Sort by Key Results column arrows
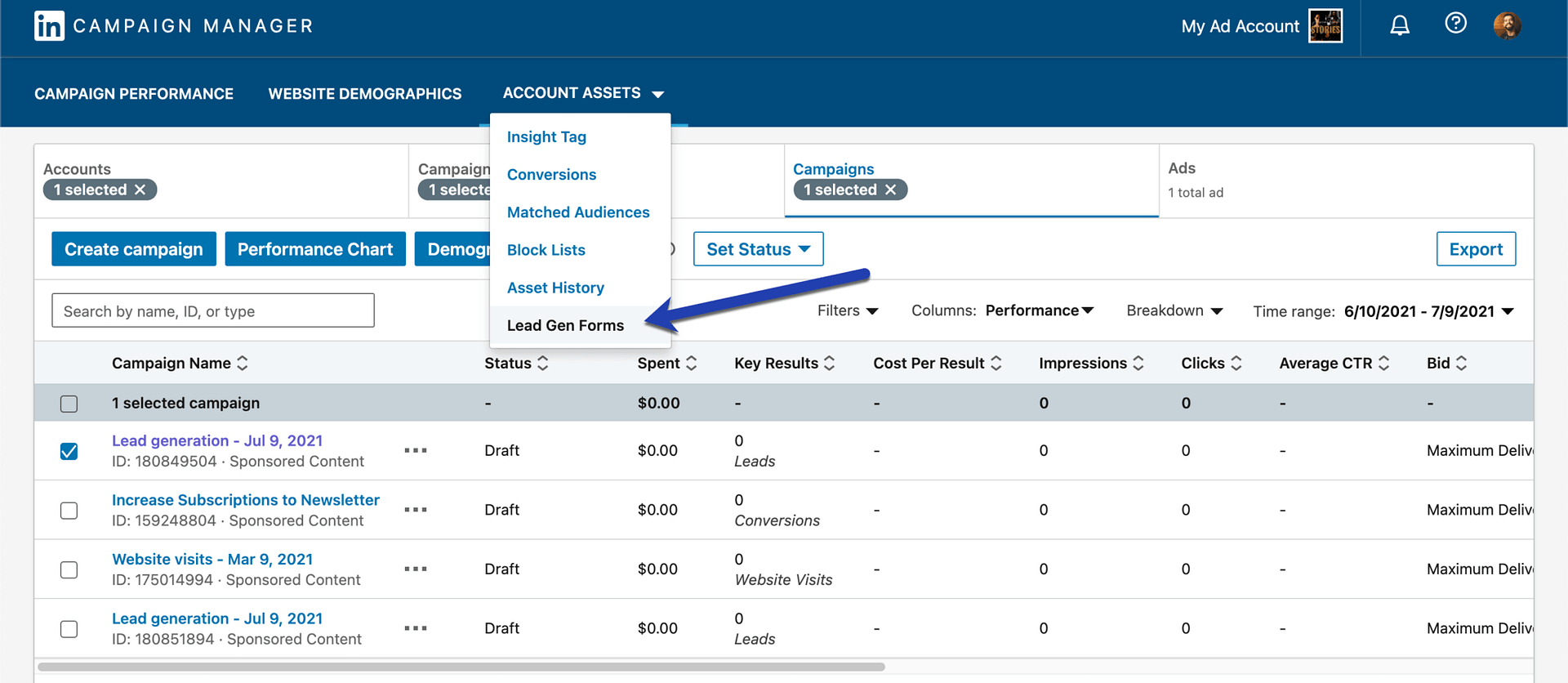This screenshot has width=1568, height=683. click(x=830, y=363)
